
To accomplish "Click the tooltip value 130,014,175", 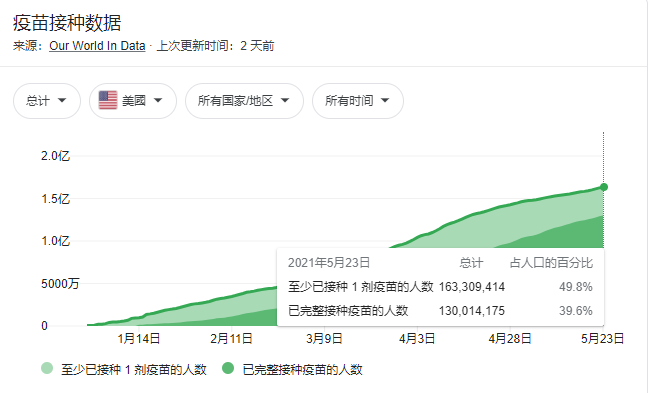I will [472, 311].
